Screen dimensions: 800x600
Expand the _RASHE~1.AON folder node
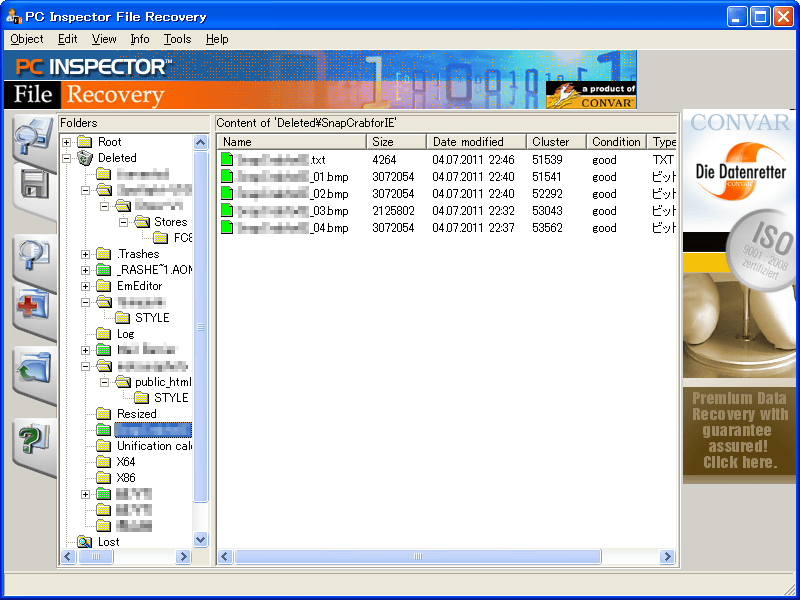(85, 270)
